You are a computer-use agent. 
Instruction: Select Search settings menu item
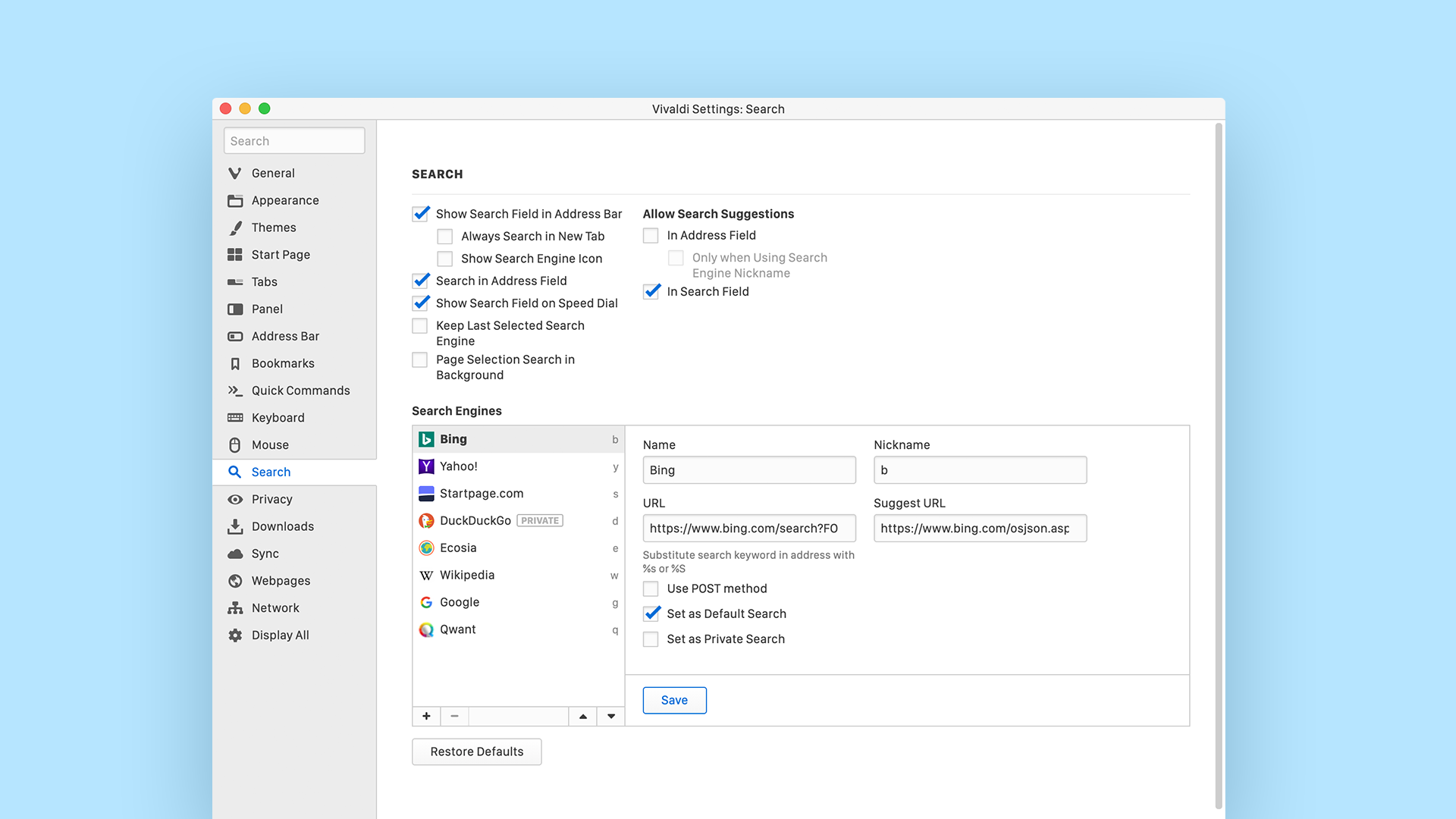271,471
